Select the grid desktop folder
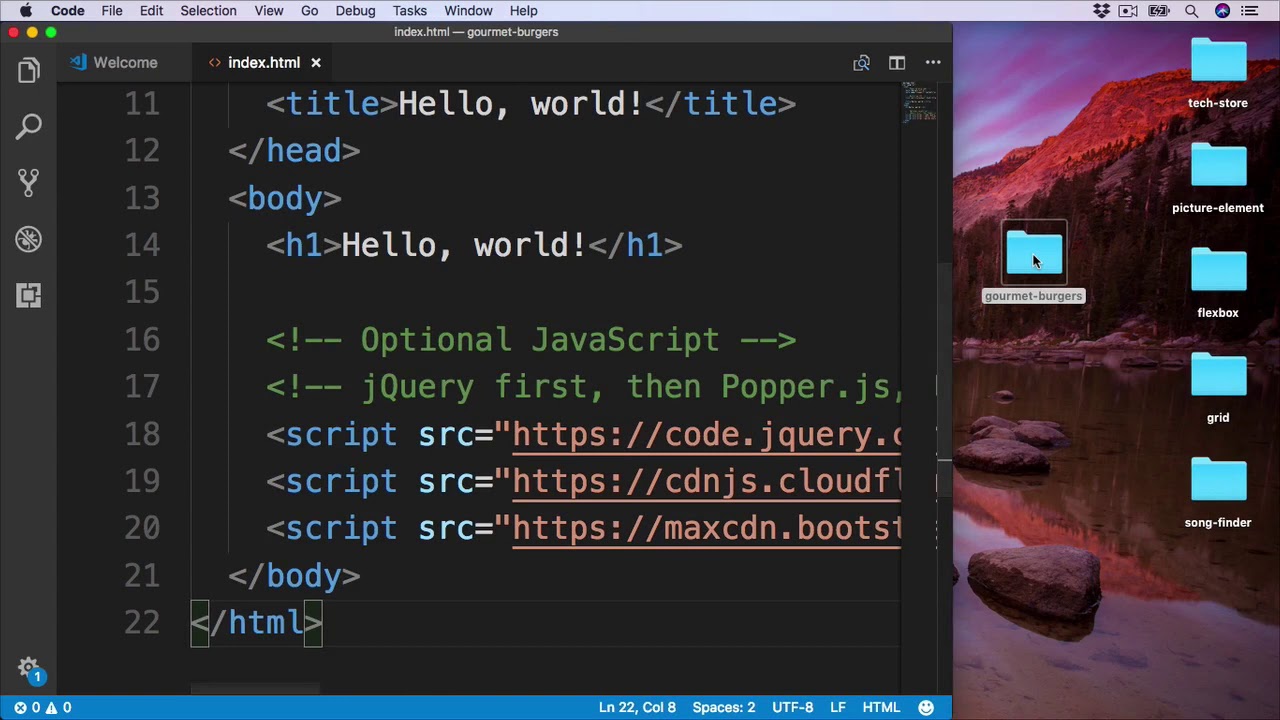Image resolution: width=1280 pixels, height=720 pixels. coord(1218,388)
